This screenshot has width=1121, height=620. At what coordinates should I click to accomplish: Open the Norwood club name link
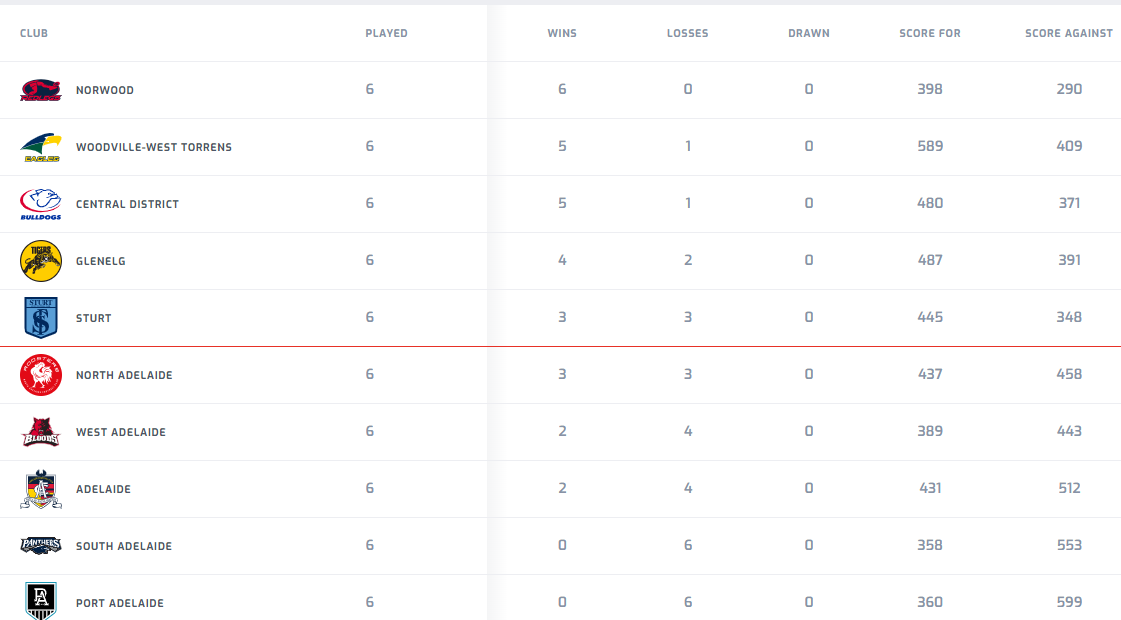tap(105, 91)
